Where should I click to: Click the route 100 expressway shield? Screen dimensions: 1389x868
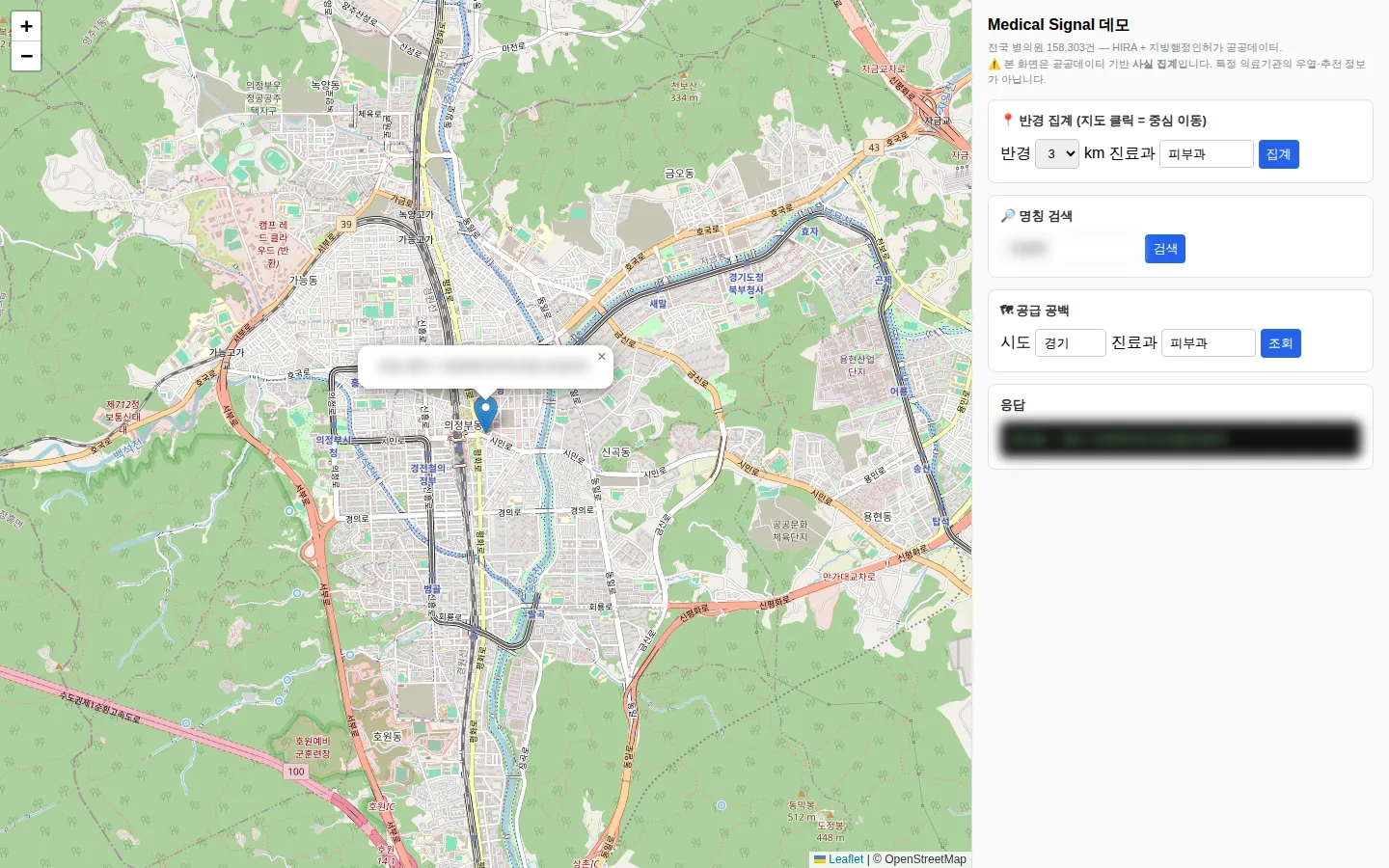[x=296, y=772]
